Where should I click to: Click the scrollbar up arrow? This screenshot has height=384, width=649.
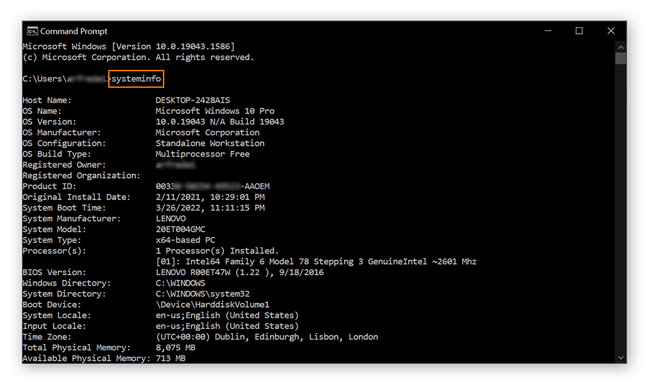point(620,47)
